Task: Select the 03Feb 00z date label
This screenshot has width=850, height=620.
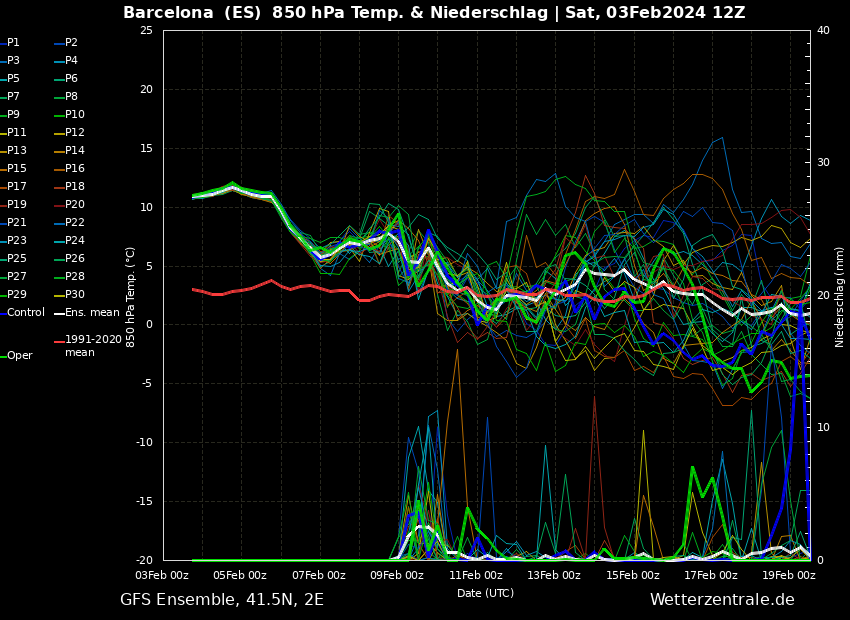Action: tap(162, 575)
